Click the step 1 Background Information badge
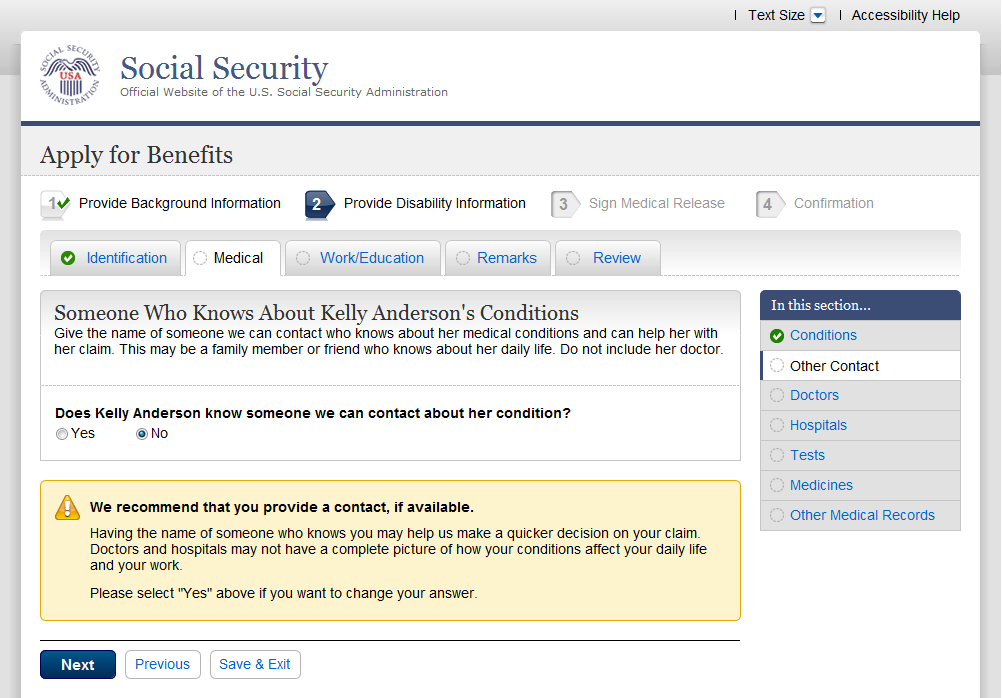 54,204
